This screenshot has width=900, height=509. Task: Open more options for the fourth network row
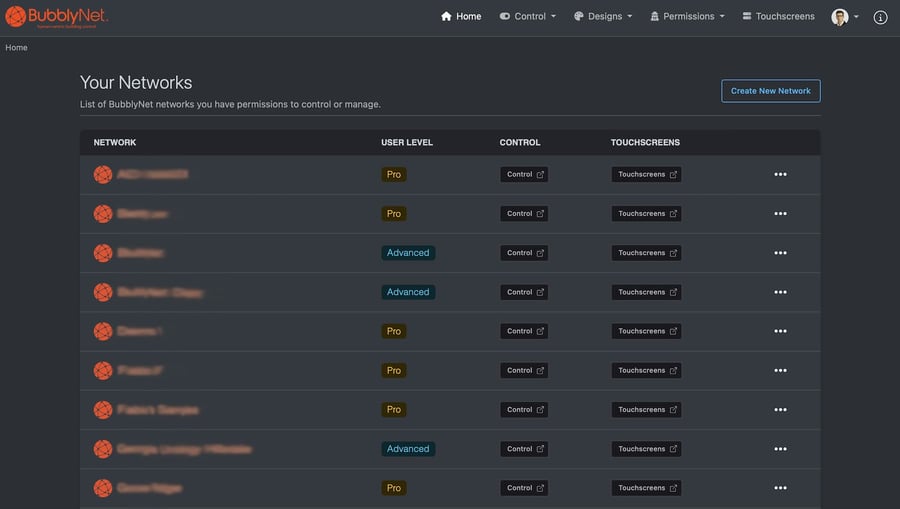(780, 292)
